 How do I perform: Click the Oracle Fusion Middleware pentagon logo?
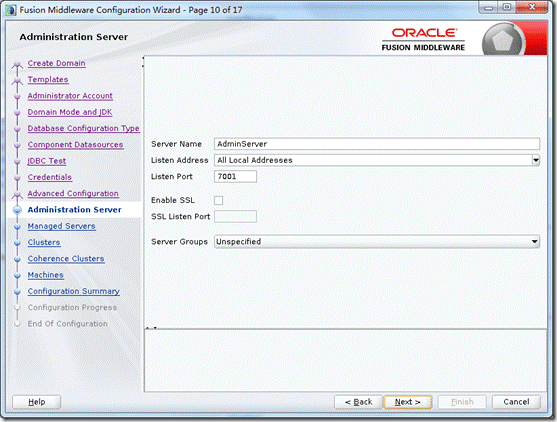503,40
